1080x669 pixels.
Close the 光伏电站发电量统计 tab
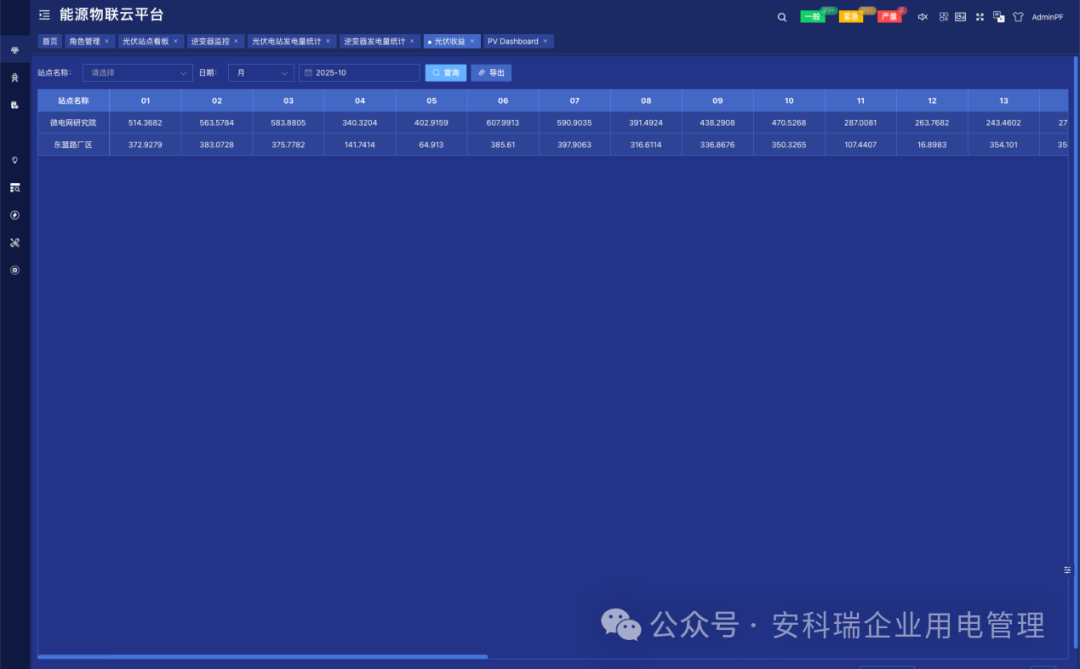(328, 41)
